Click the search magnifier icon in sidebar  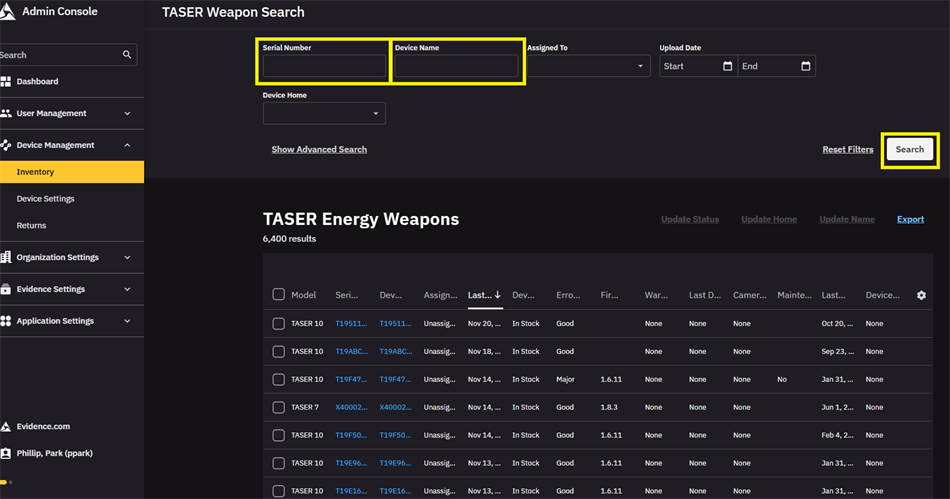tap(127, 55)
